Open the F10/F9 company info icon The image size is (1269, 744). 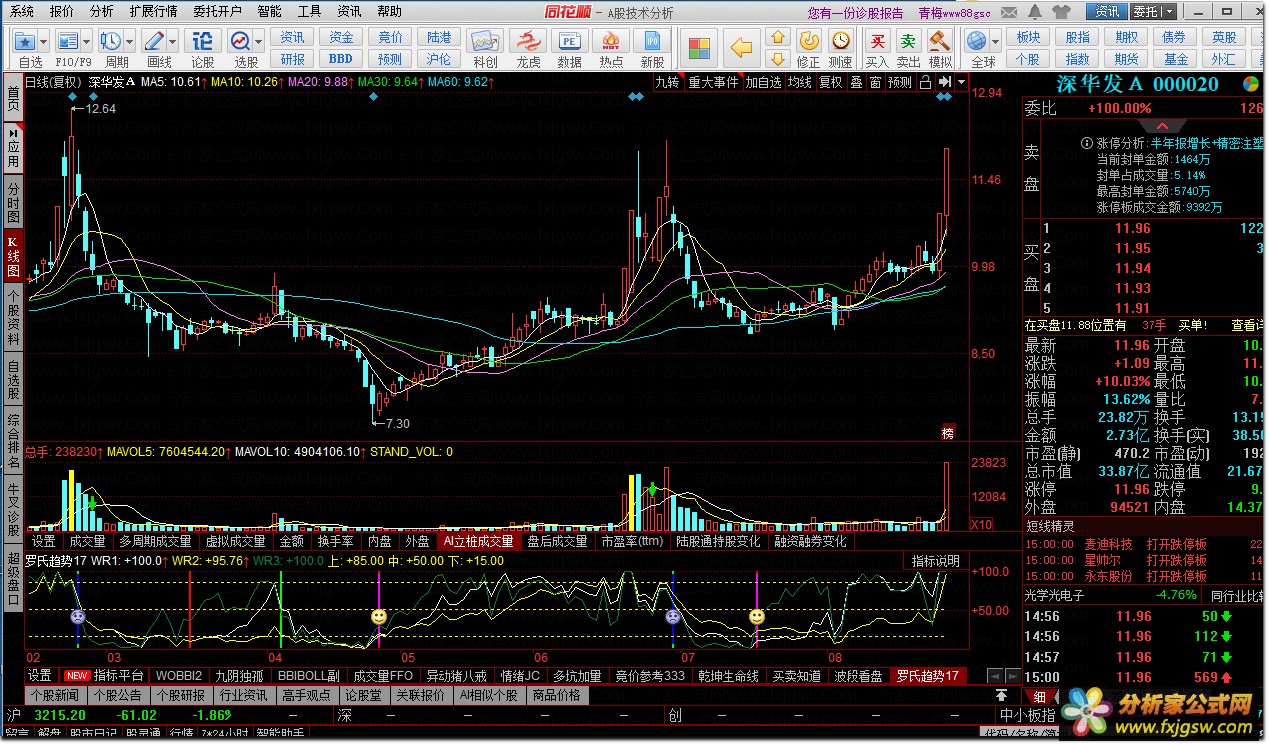click(x=67, y=41)
